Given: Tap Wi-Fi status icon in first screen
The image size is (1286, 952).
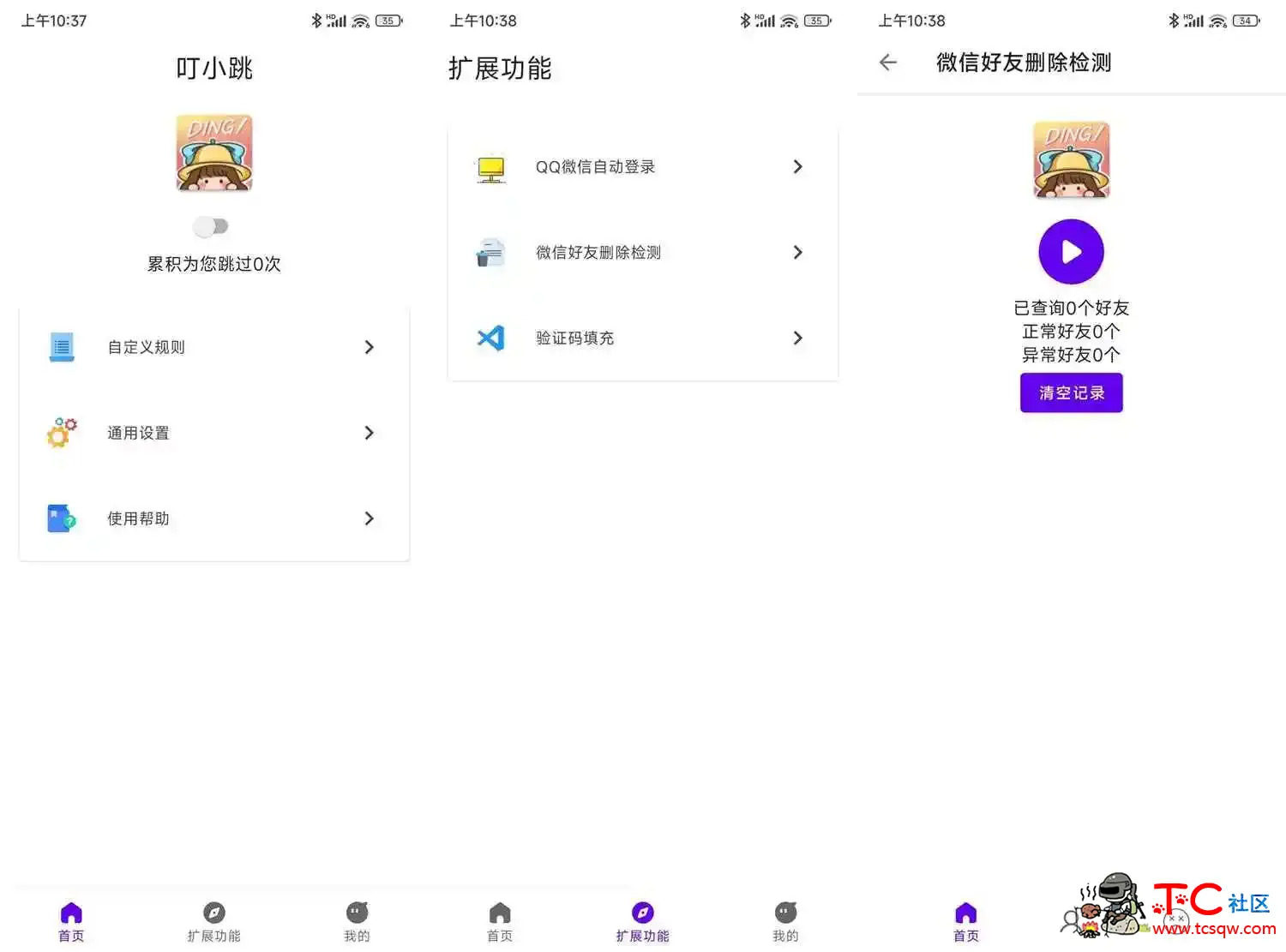Looking at the screenshot, I should pyautogui.click(x=361, y=21).
